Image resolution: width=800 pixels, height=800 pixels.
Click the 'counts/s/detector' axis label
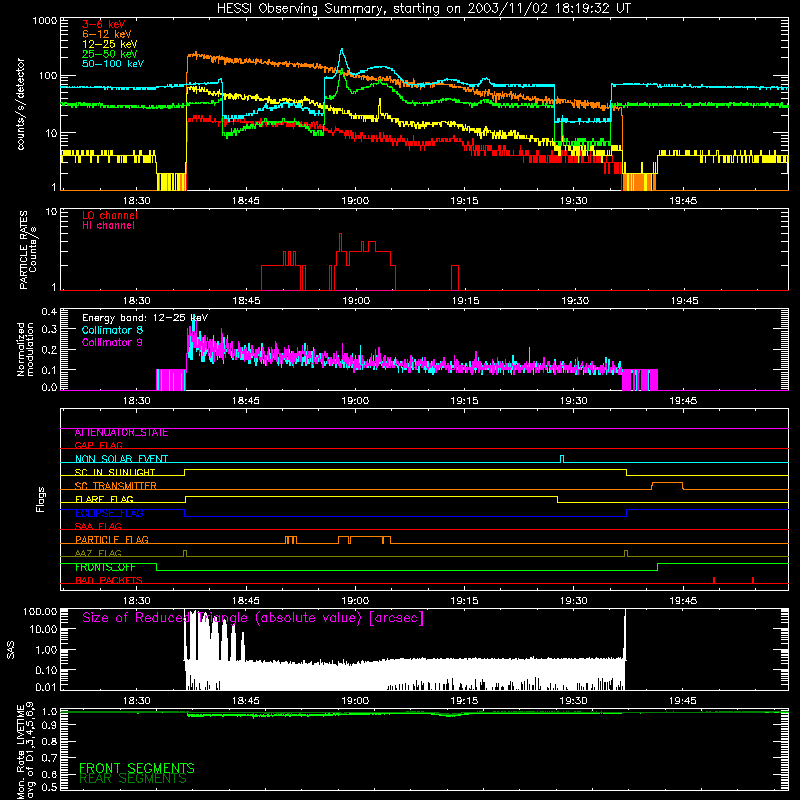(x=21, y=104)
